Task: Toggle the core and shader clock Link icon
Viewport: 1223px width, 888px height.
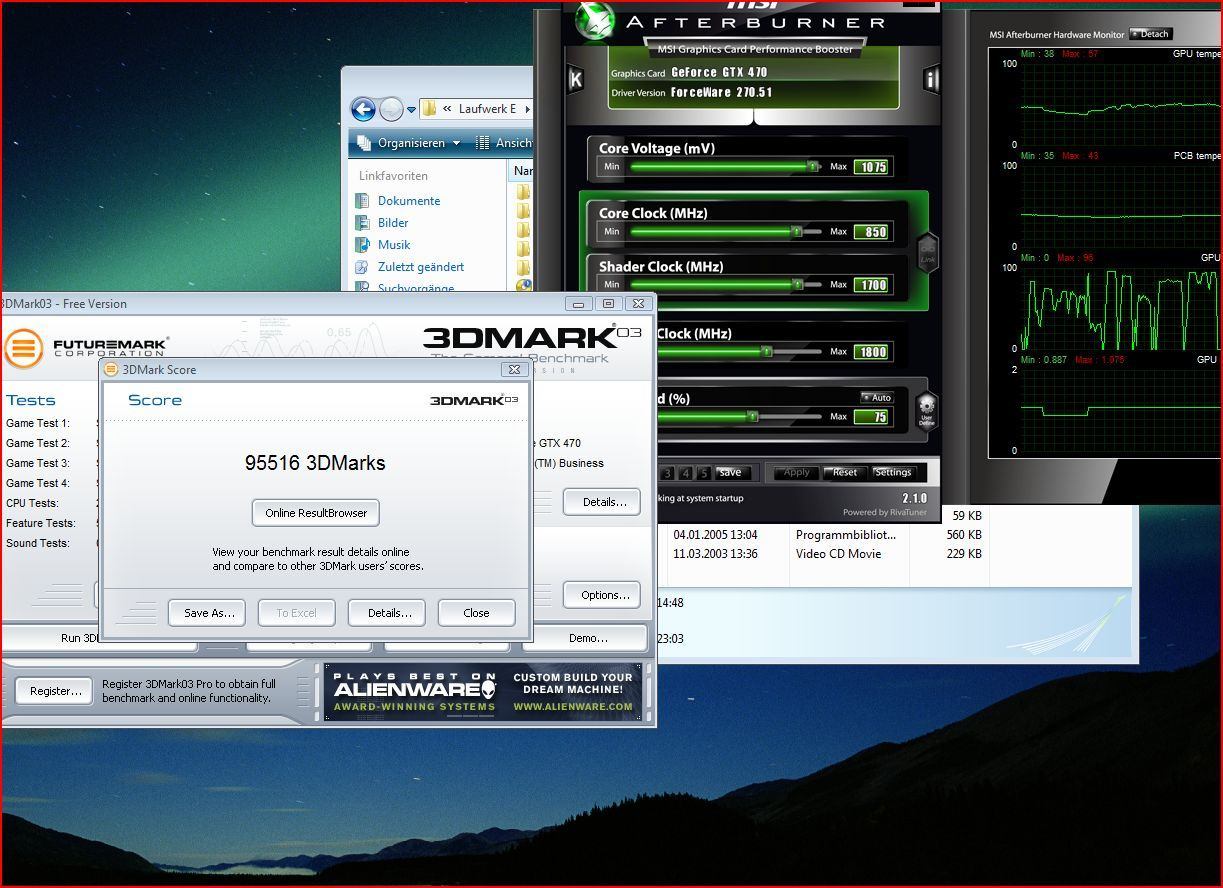Action: (927, 252)
